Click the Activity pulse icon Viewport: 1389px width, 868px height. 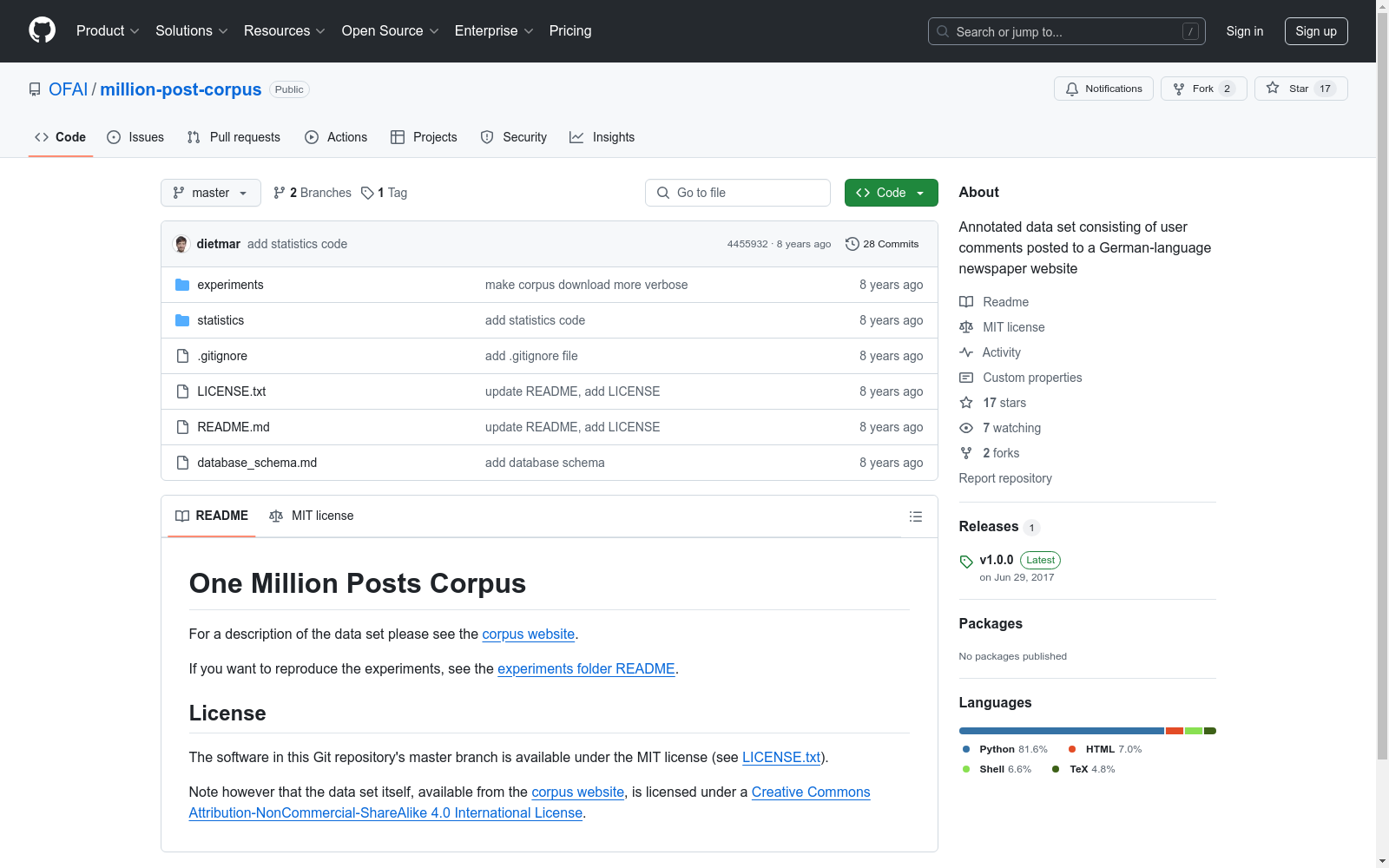pos(966,352)
